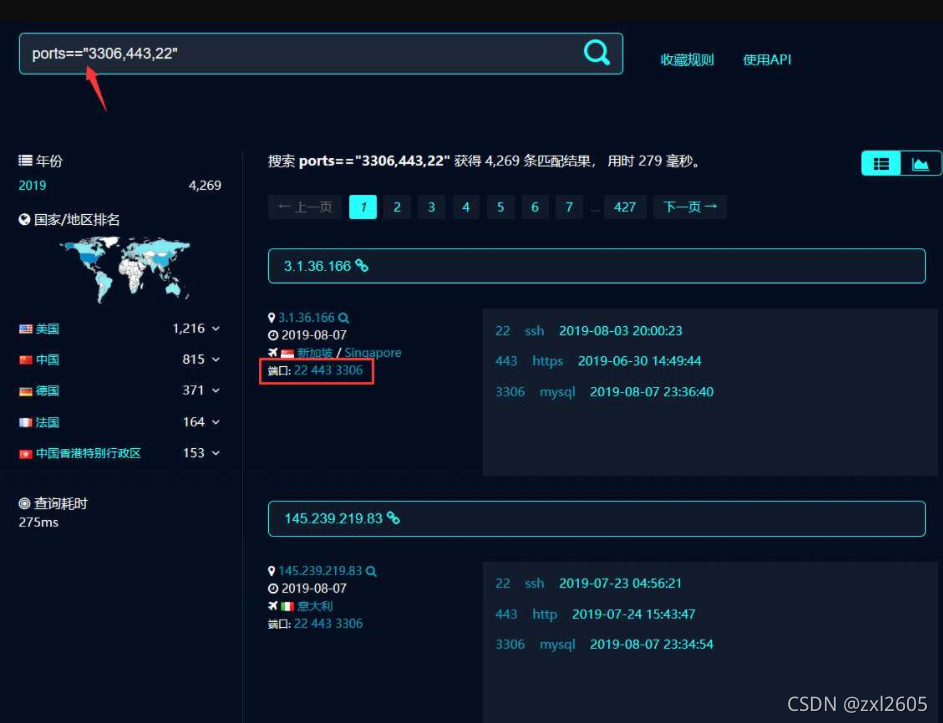This screenshot has width=943, height=723.
Task: Click the 新加坡 country link
Action: click(315, 352)
